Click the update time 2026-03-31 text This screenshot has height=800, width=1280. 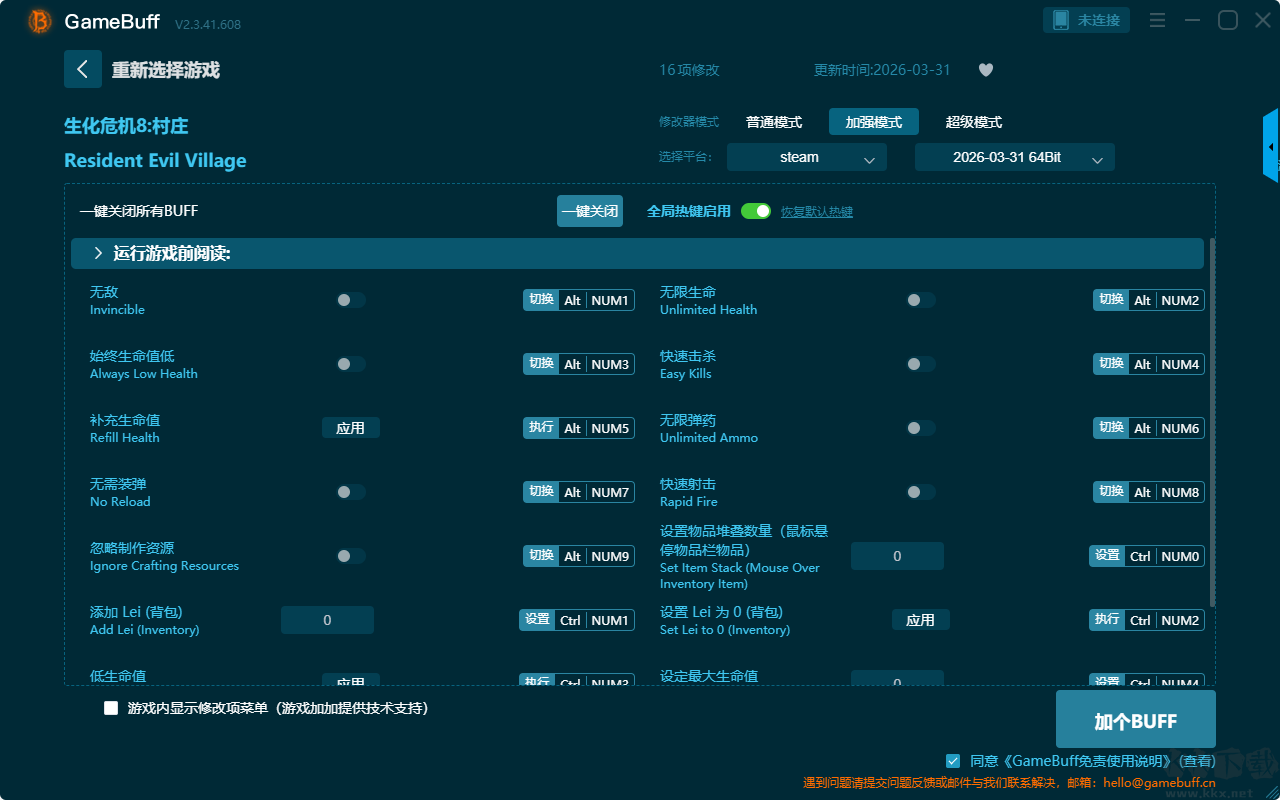[882, 70]
